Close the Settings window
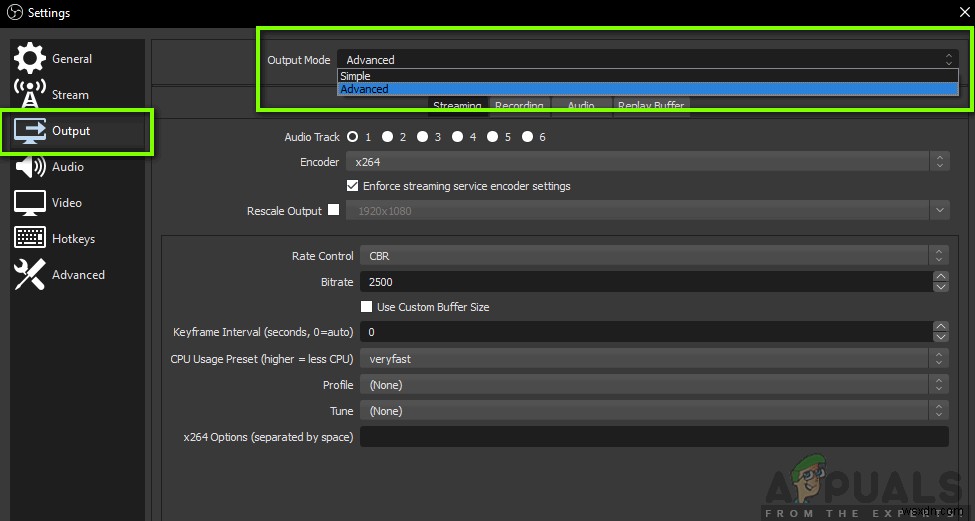This screenshot has width=975, height=521. pyautogui.click(x=964, y=12)
